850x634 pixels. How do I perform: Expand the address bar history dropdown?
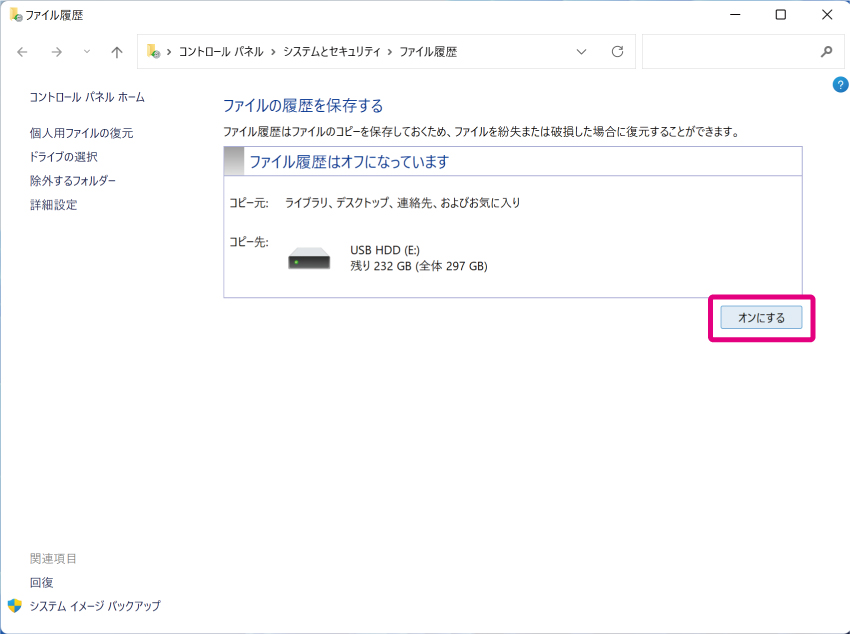[x=582, y=52]
